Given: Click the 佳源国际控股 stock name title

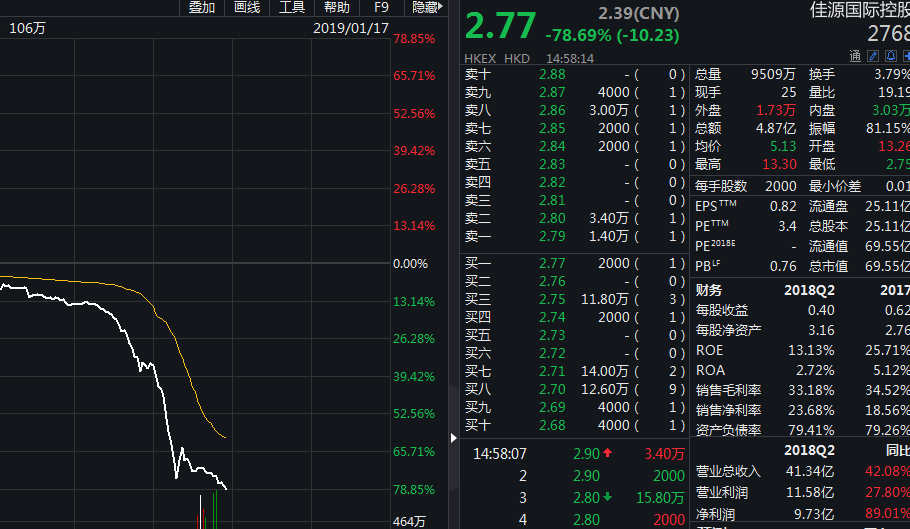Looking at the screenshot, I should point(858,10).
